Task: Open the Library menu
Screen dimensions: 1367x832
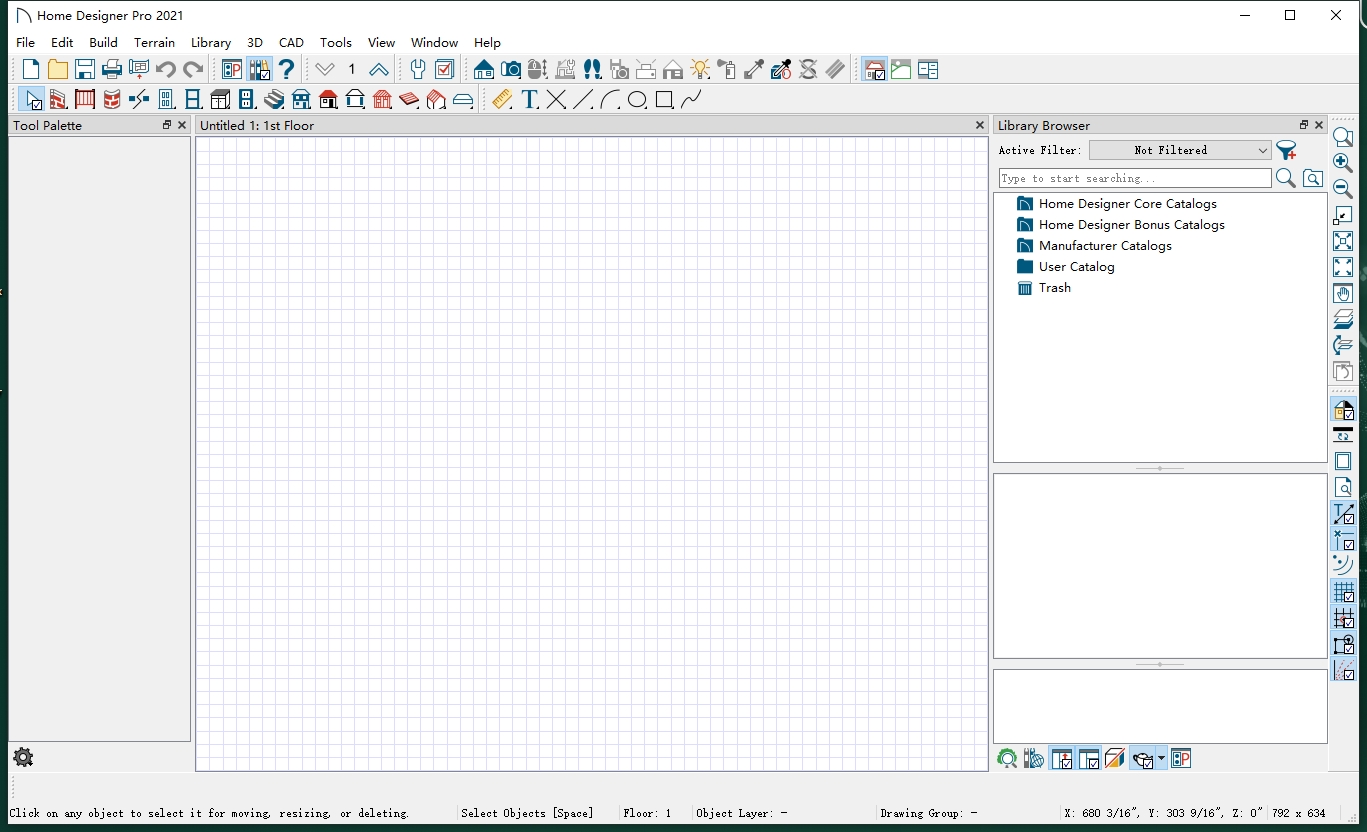Action: 211,42
